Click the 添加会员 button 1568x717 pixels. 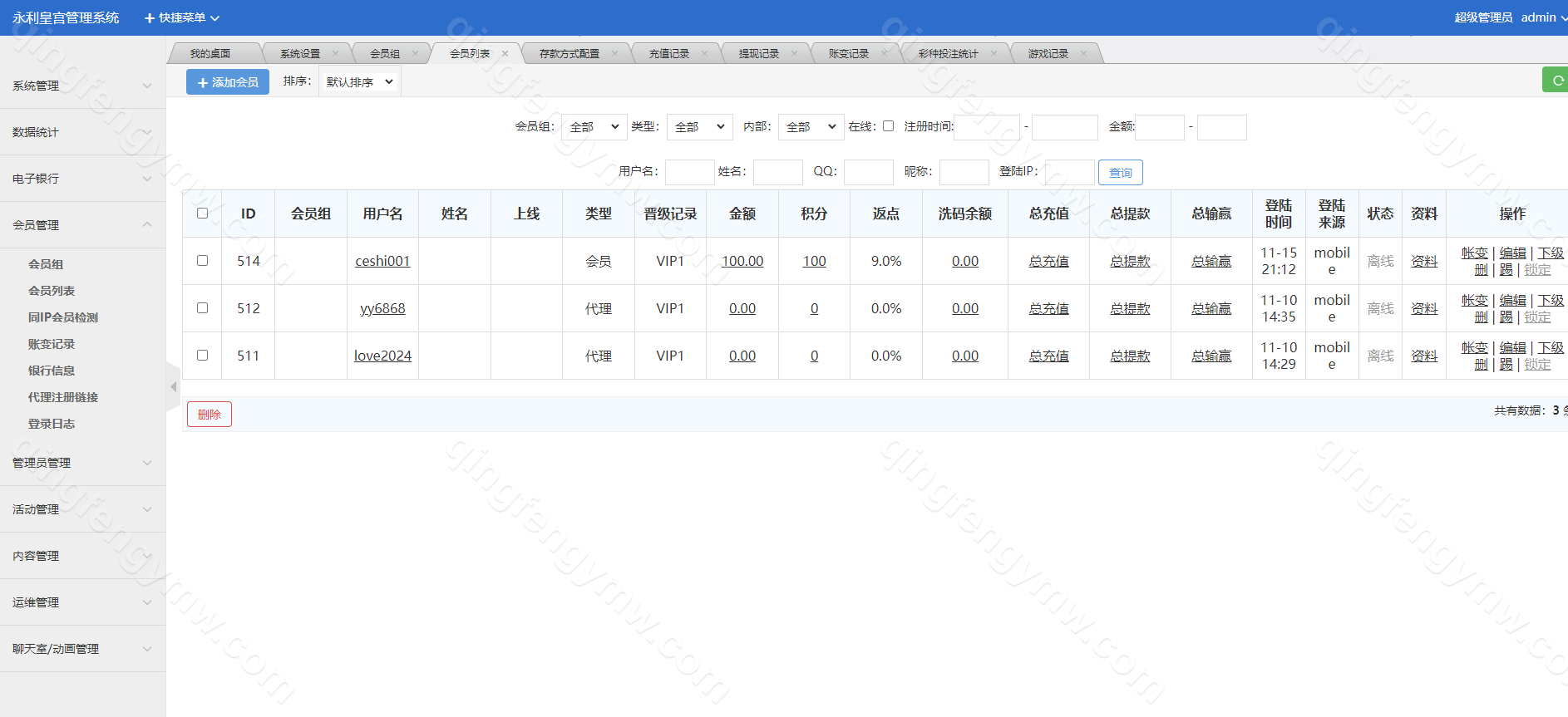(x=228, y=82)
